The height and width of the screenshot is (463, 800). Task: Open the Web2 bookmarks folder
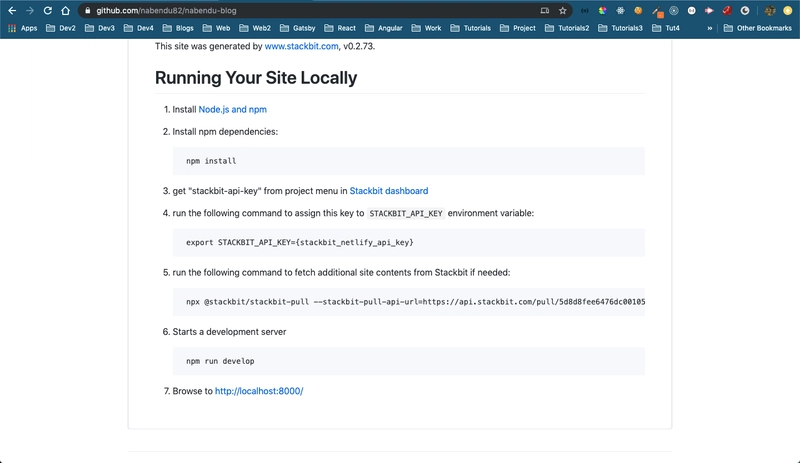pos(255,28)
